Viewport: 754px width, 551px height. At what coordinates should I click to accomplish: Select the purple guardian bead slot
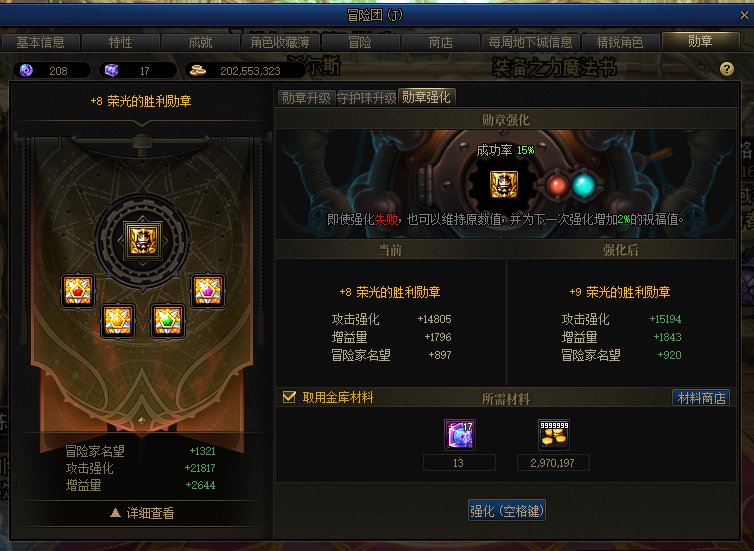[208, 291]
